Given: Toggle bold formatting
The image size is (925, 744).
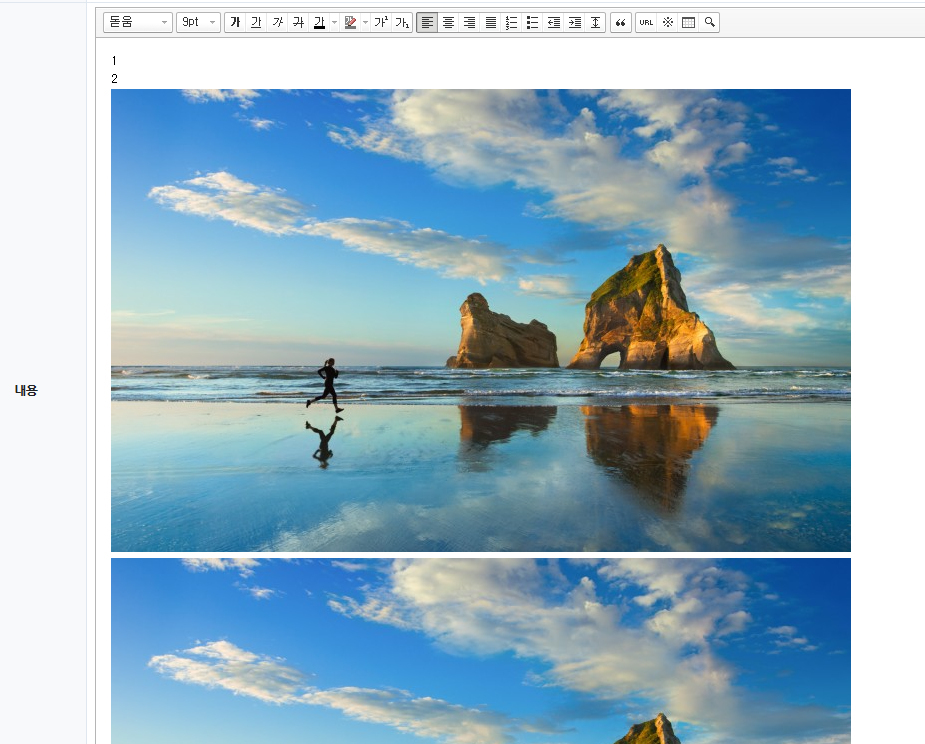Looking at the screenshot, I should (235, 22).
